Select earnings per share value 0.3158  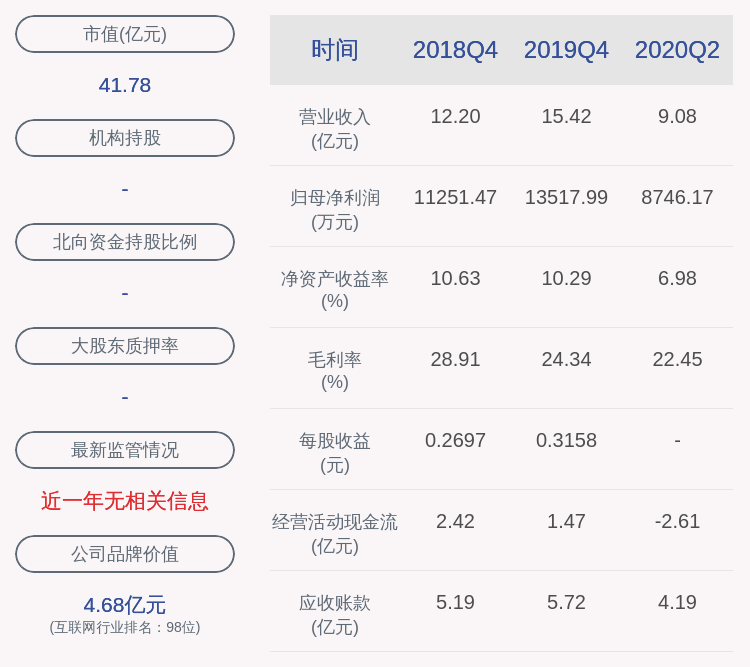[x=566, y=440]
